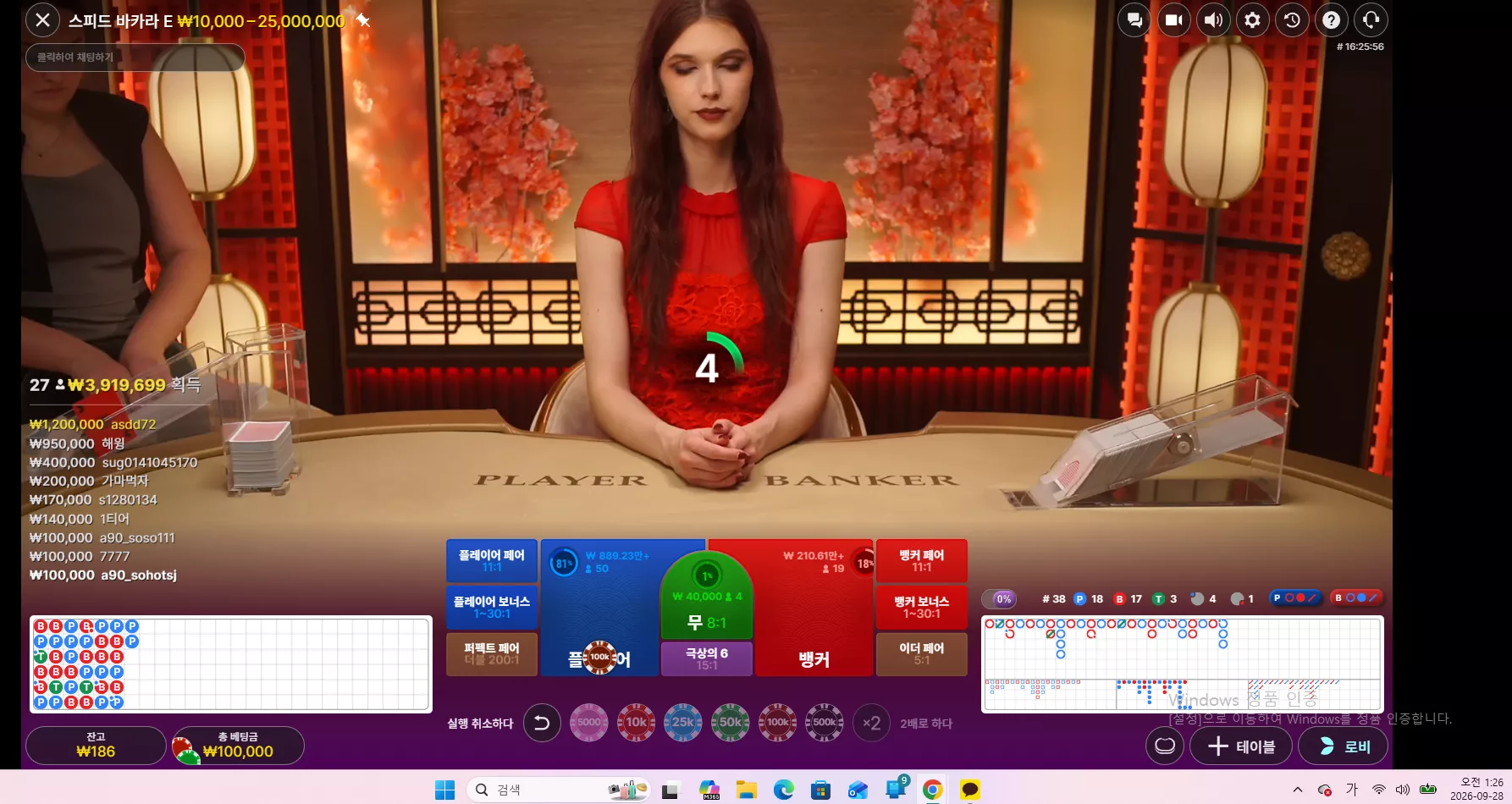Open the live chat icon
1512x804 pixels.
pyautogui.click(x=1134, y=20)
